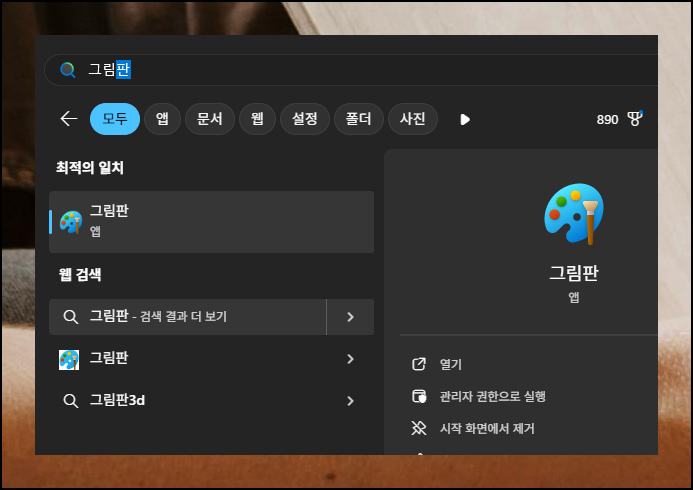Viewport: 693px width, 490px height.
Task: Expand the chevron beside 그림판3d
Action: [350, 401]
